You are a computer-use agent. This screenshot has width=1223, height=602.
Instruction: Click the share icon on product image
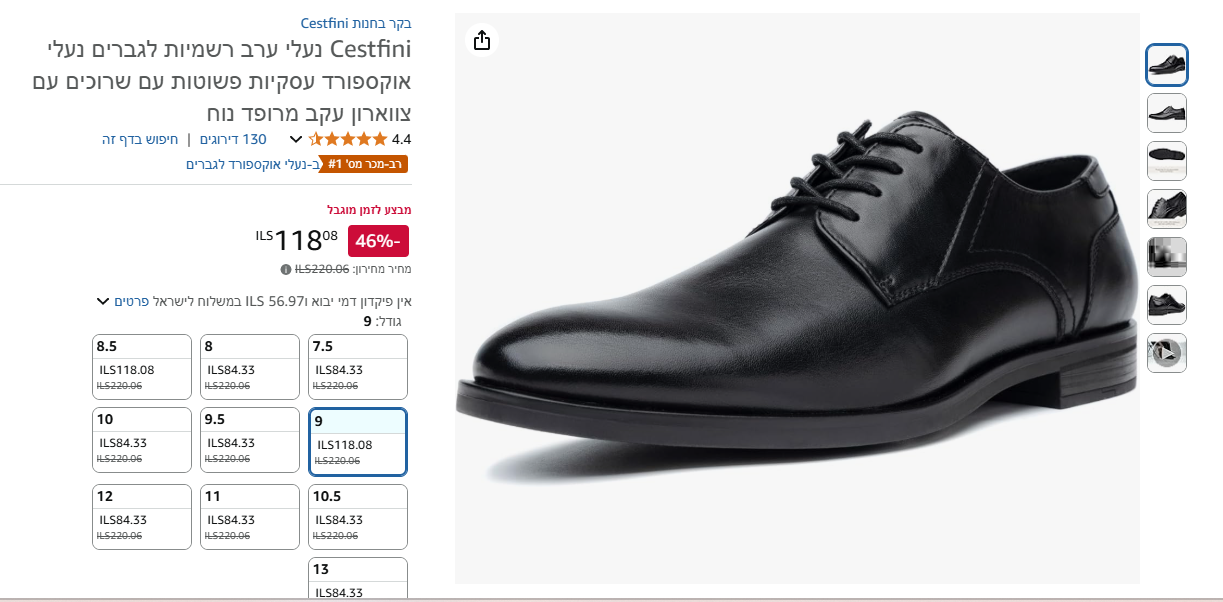coord(482,40)
